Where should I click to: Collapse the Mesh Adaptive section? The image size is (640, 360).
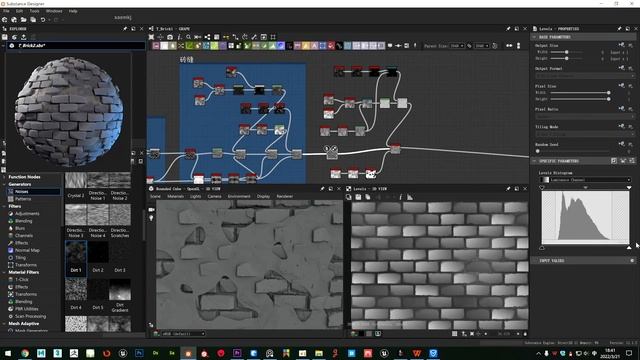4,324
